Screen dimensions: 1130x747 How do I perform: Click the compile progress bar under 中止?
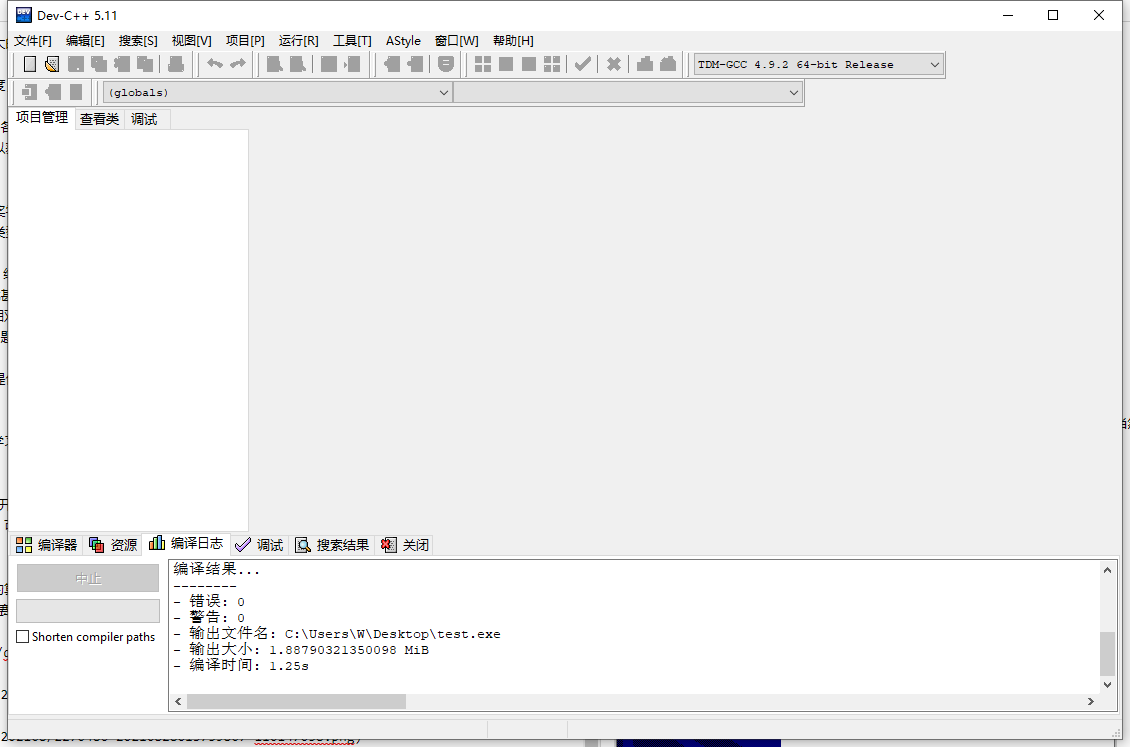(88, 611)
